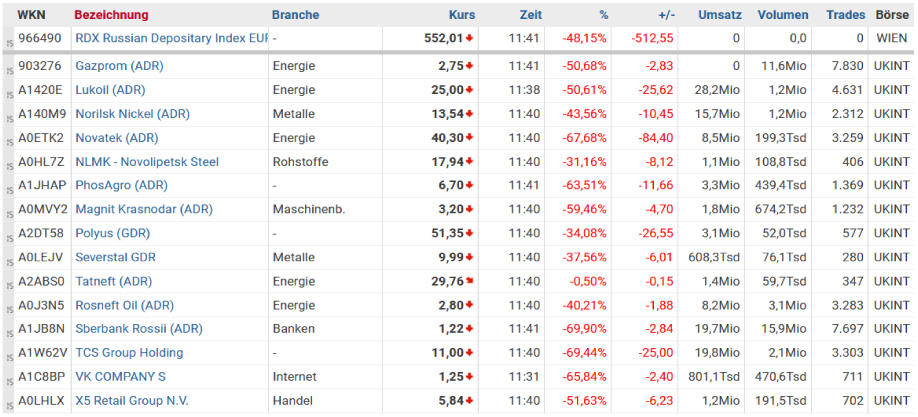Click the red down arrow by Polyus price
This screenshot has width=918, height=417.
click(x=469, y=234)
